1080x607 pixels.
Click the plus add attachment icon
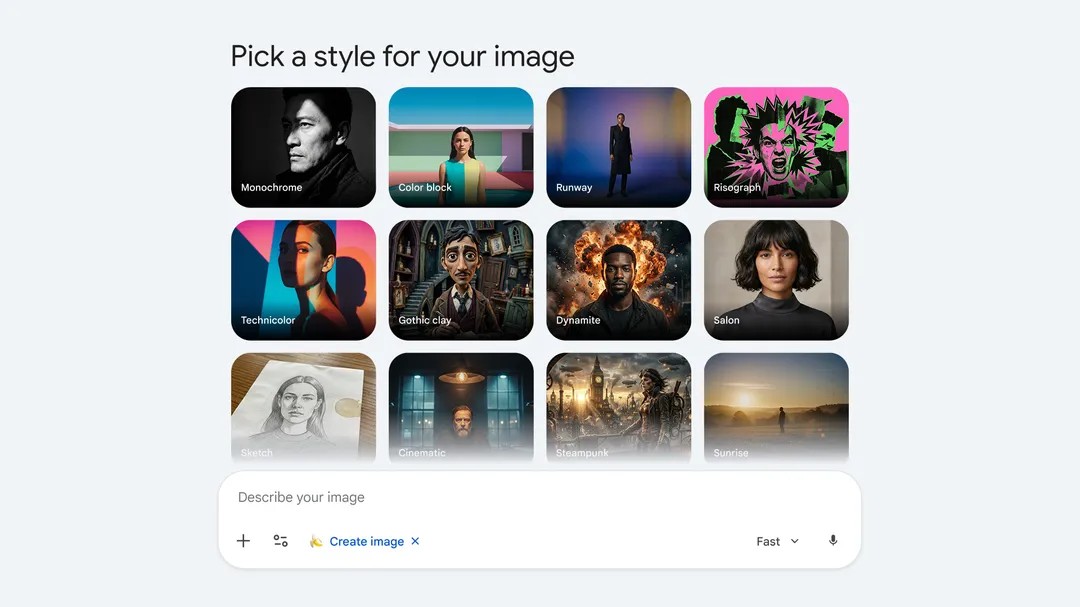pyautogui.click(x=243, y=541)
